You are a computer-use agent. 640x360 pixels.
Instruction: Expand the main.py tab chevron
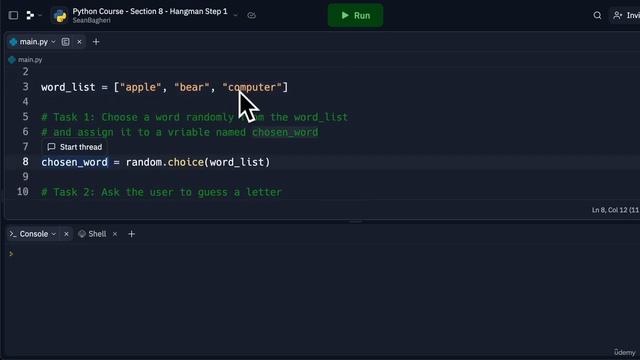coord(53,42)
